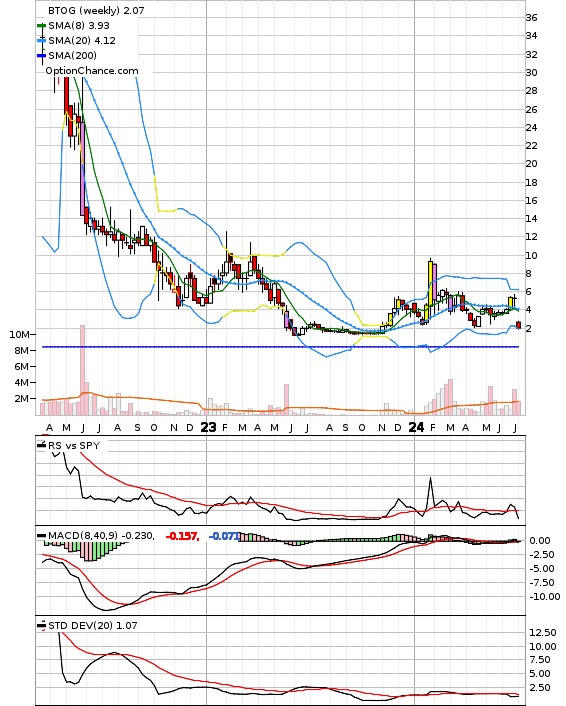Click the 12.50 STD DEV axis label
Image resolution: width=566 pixels, height=706 pixels.
(x=543, y=633)
